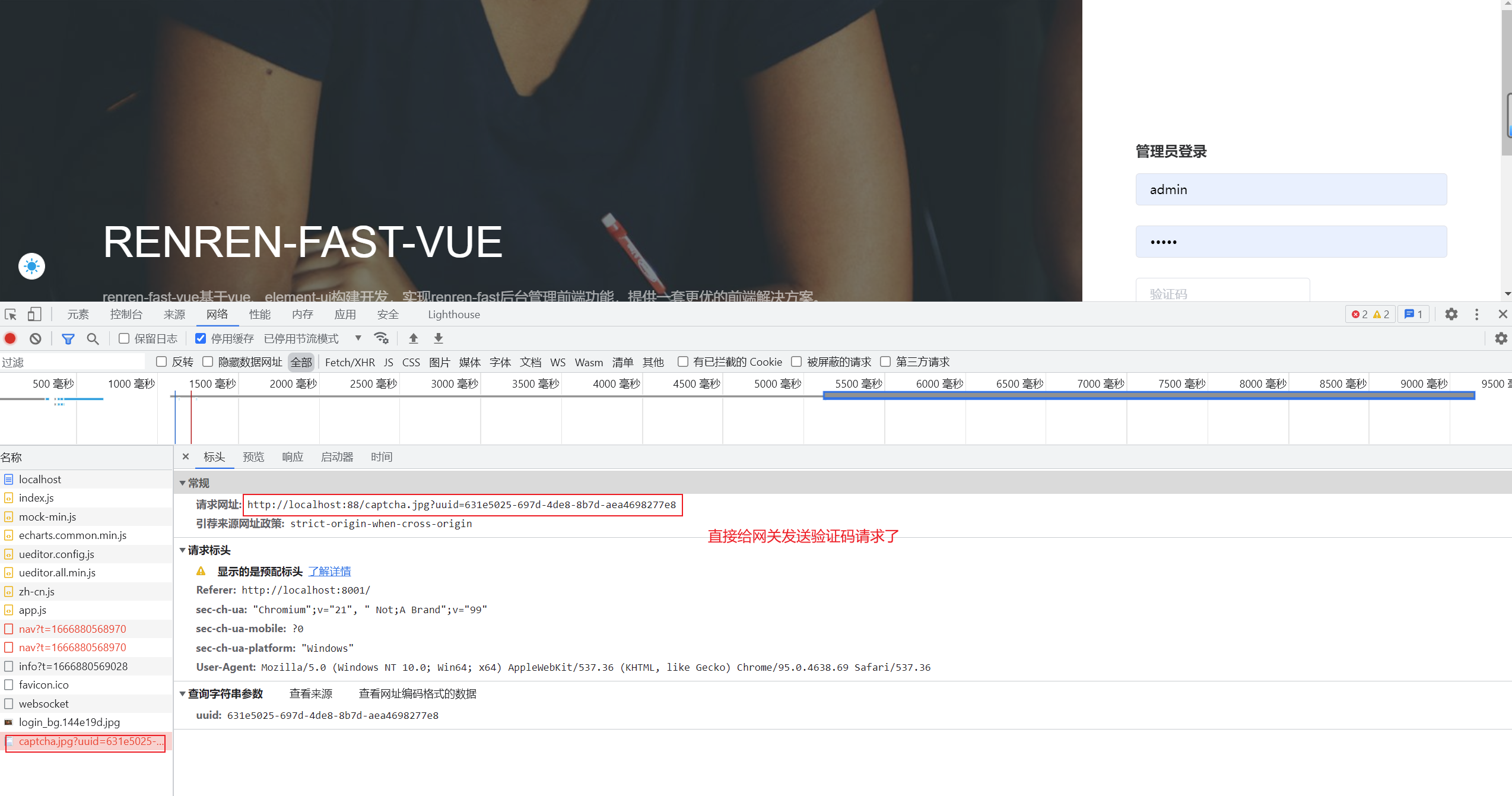This screenshot has height=796, width=1512.
Task: Click the password input field
Action: pos(1291,242)
